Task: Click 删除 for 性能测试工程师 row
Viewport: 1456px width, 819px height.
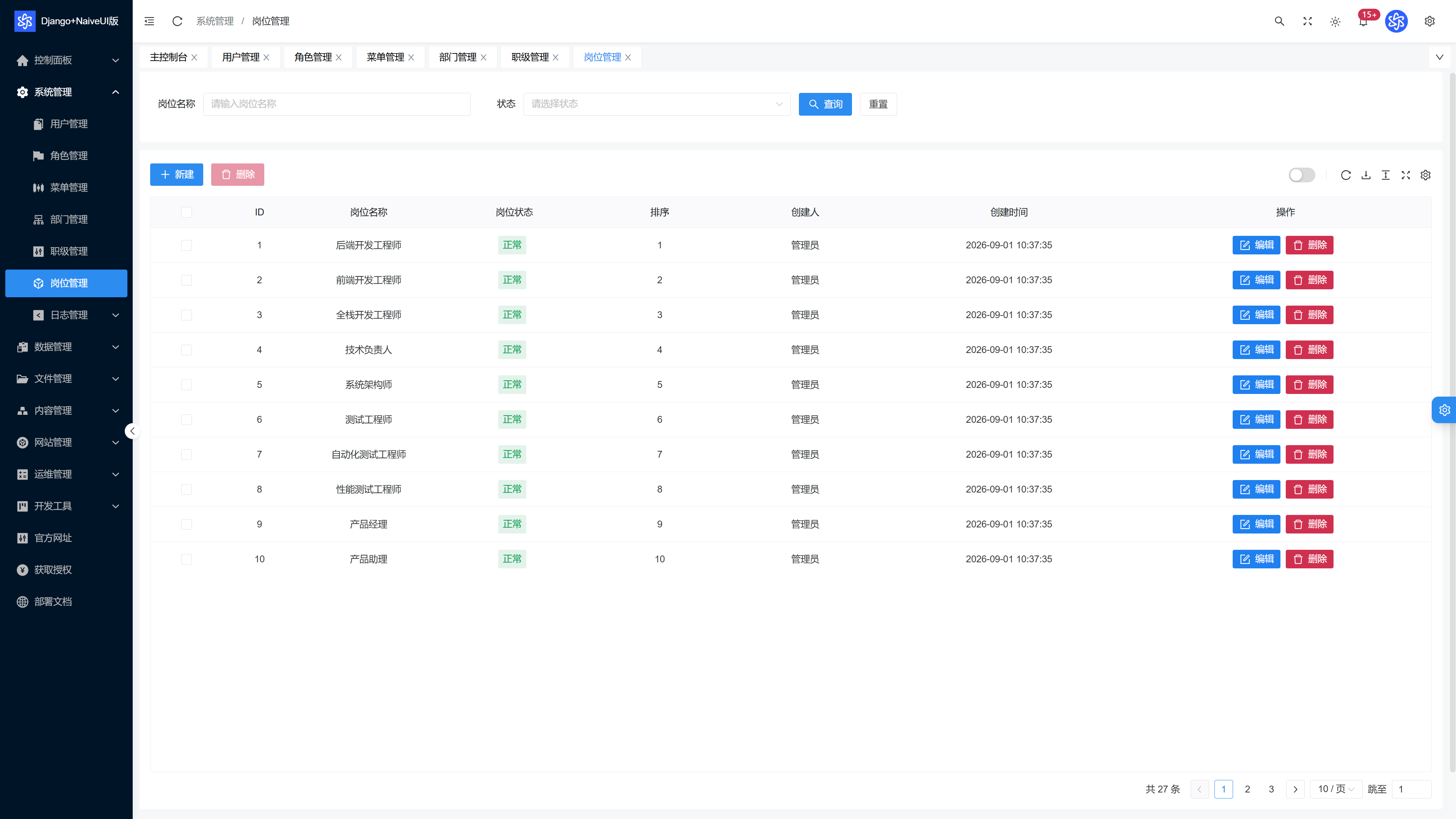Action: pyautogui.click(x=1309, y=490)
